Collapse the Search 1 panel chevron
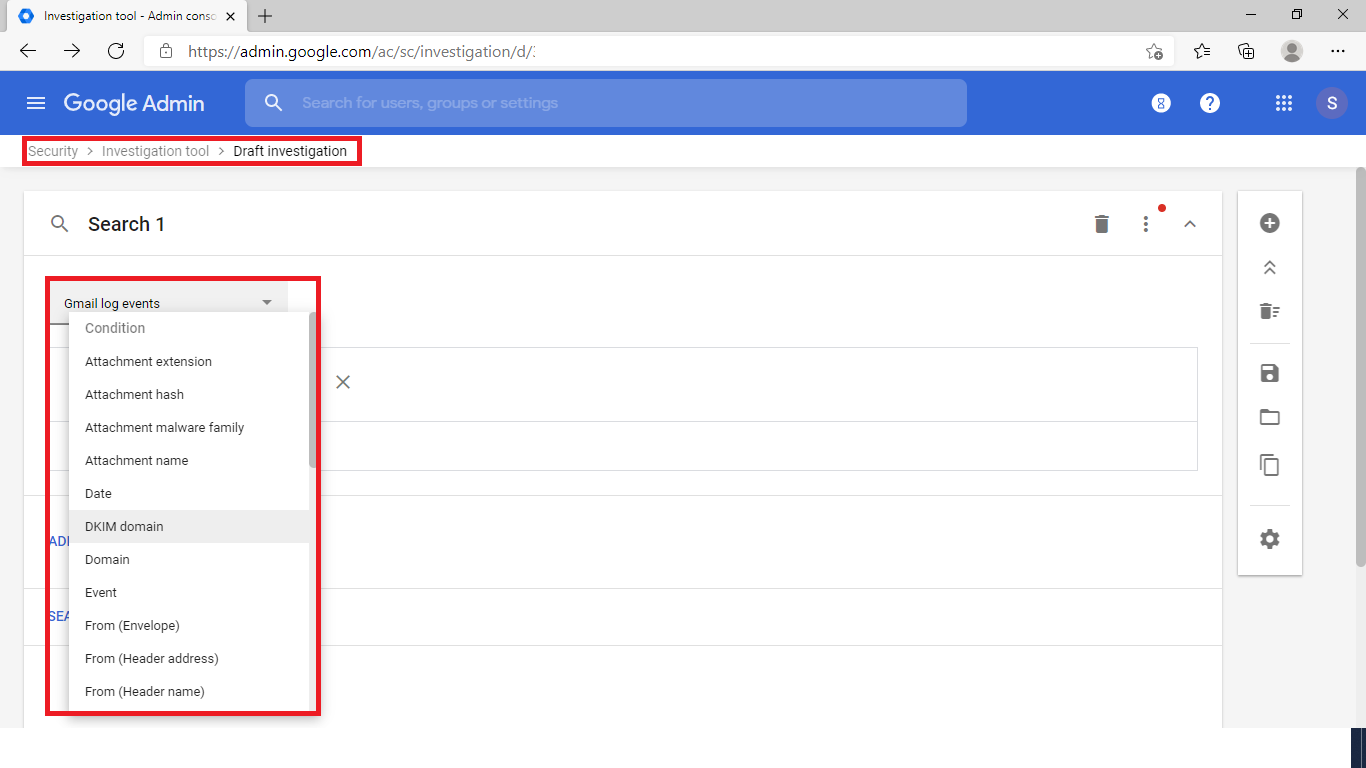 (1190, 224)
